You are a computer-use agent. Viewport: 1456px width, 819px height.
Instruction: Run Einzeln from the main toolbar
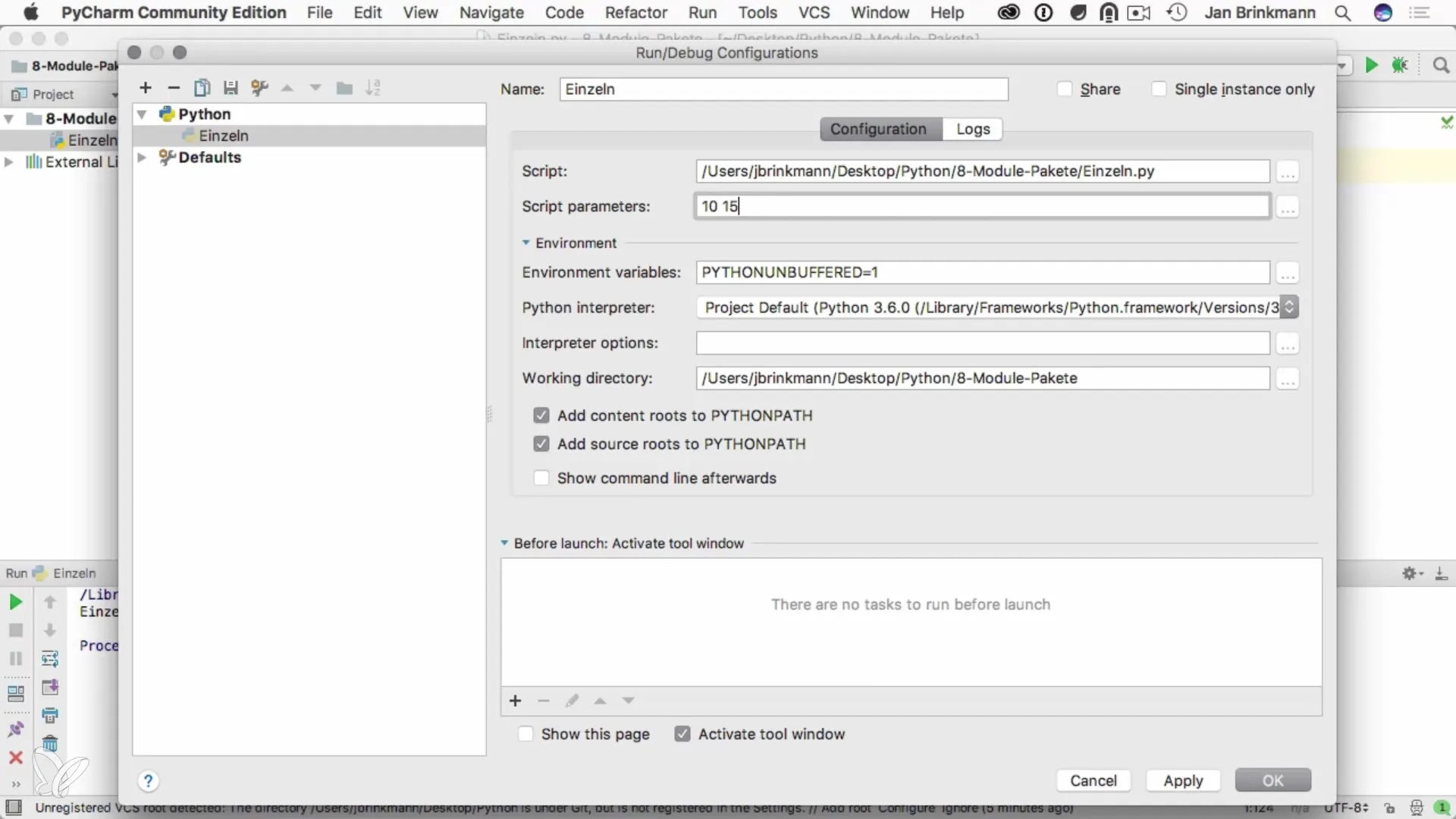point(1371,65)
